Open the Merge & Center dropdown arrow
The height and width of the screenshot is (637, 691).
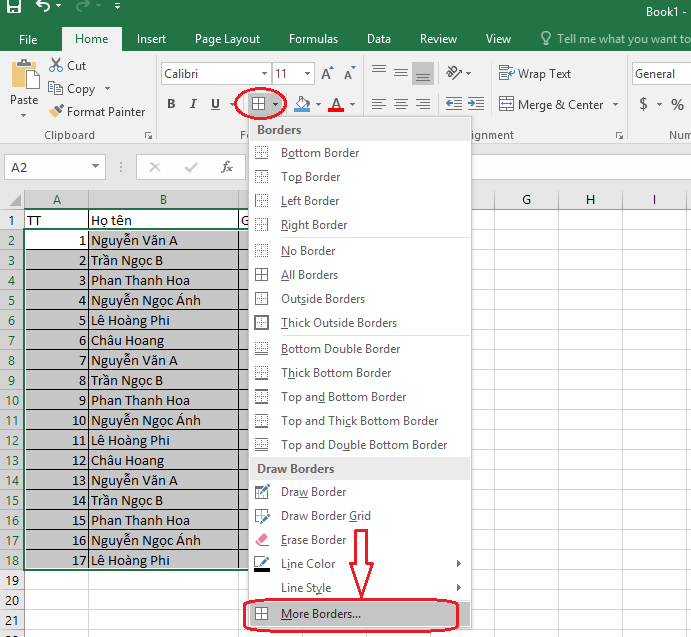tap(615, 104)
